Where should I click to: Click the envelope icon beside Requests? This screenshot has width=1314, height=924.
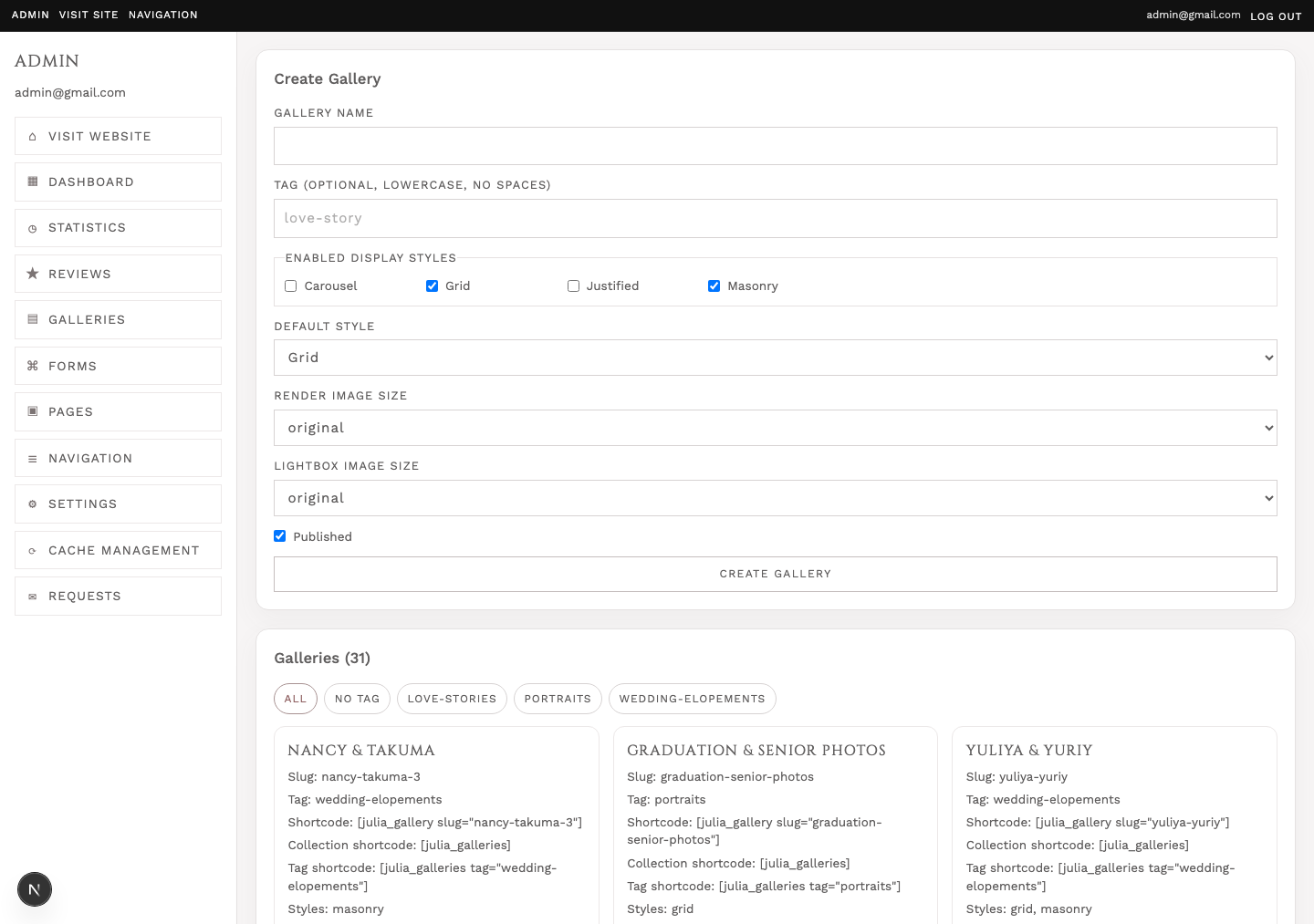pos(33,597)
